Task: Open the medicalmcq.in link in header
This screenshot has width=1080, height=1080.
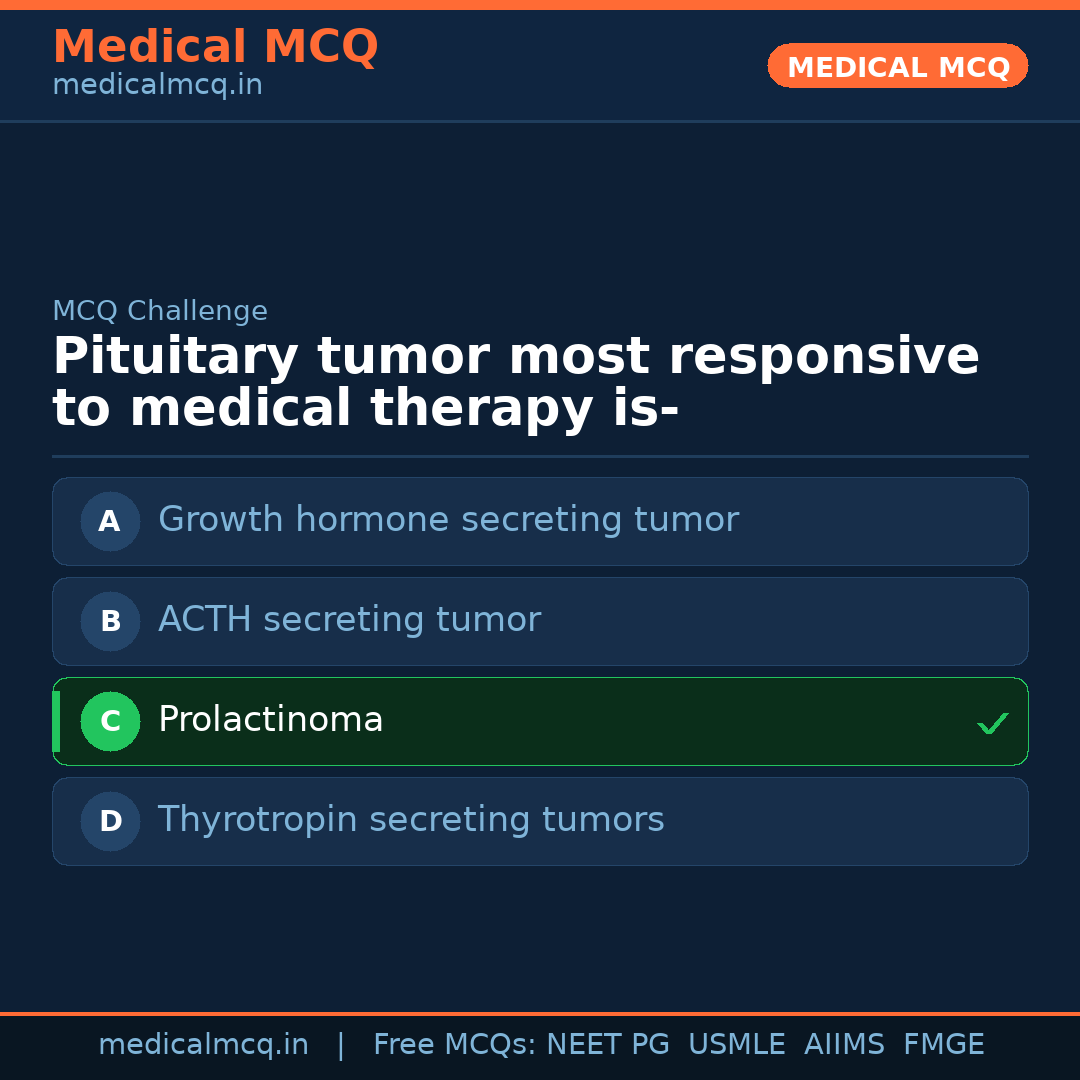Action: (157, 86)
